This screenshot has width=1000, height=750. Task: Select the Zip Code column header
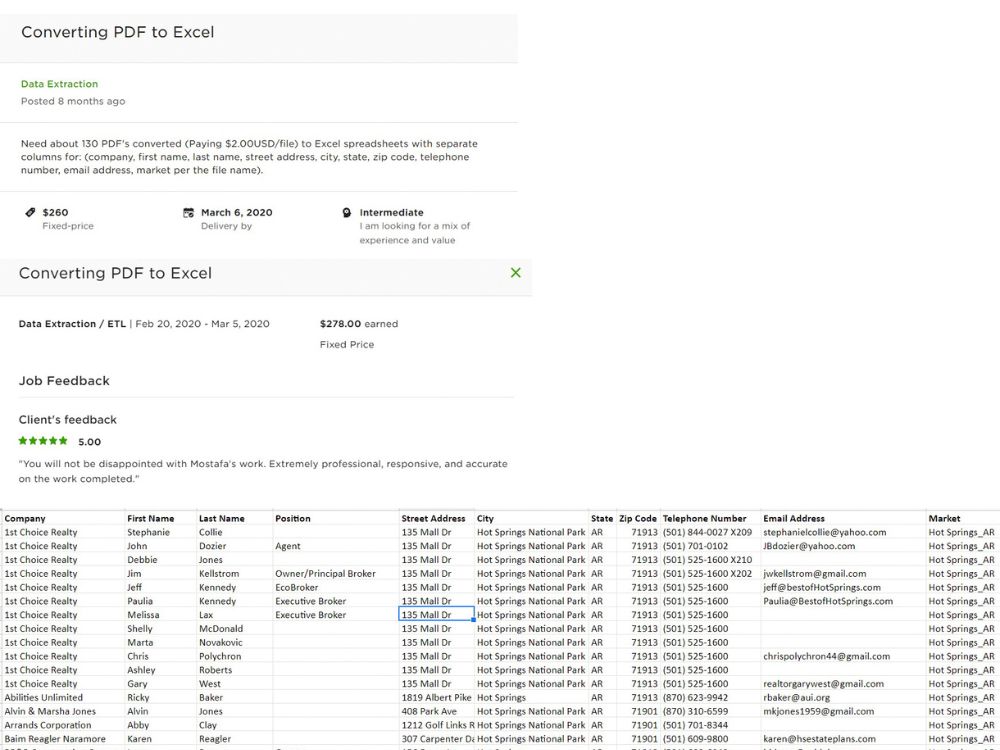click(x=638, y=518)
